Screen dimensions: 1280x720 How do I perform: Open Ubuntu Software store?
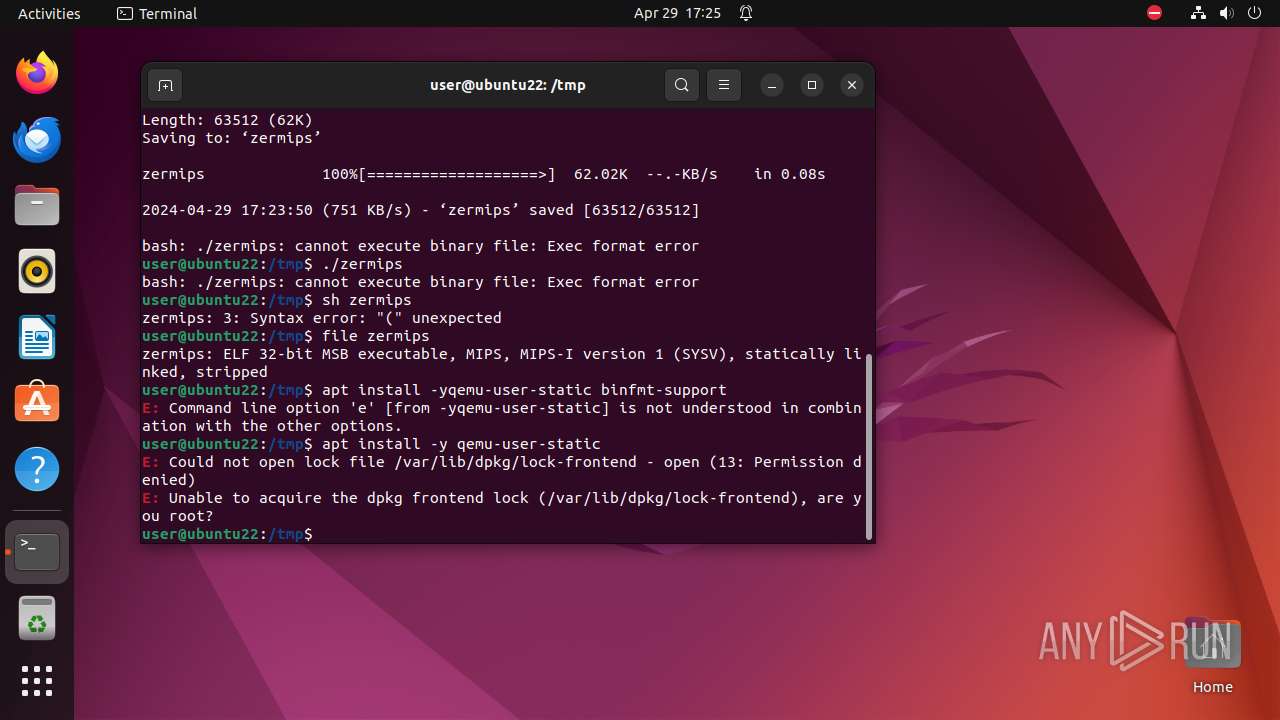[x=37, y=403]
